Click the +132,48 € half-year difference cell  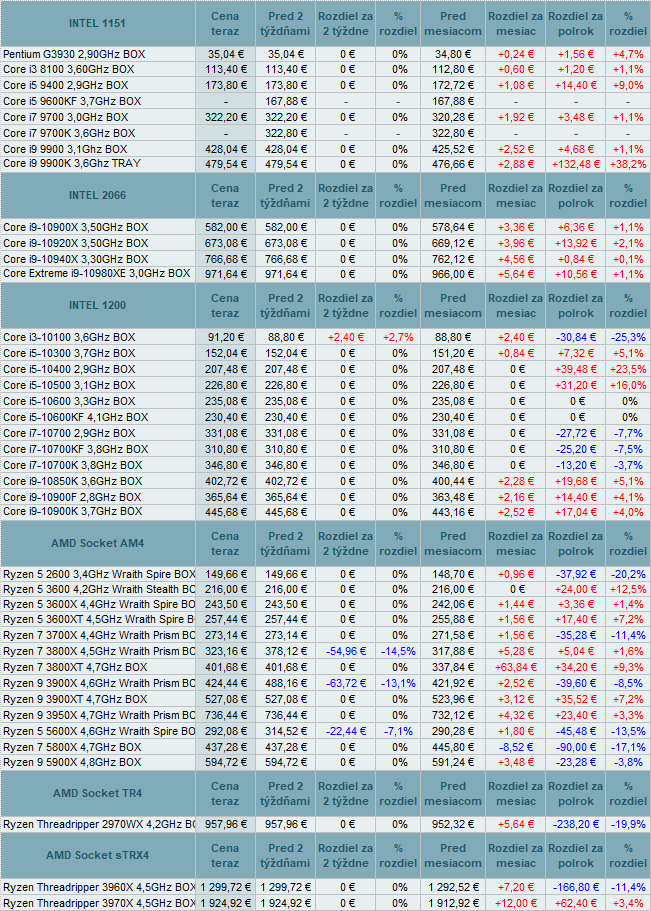575,164
